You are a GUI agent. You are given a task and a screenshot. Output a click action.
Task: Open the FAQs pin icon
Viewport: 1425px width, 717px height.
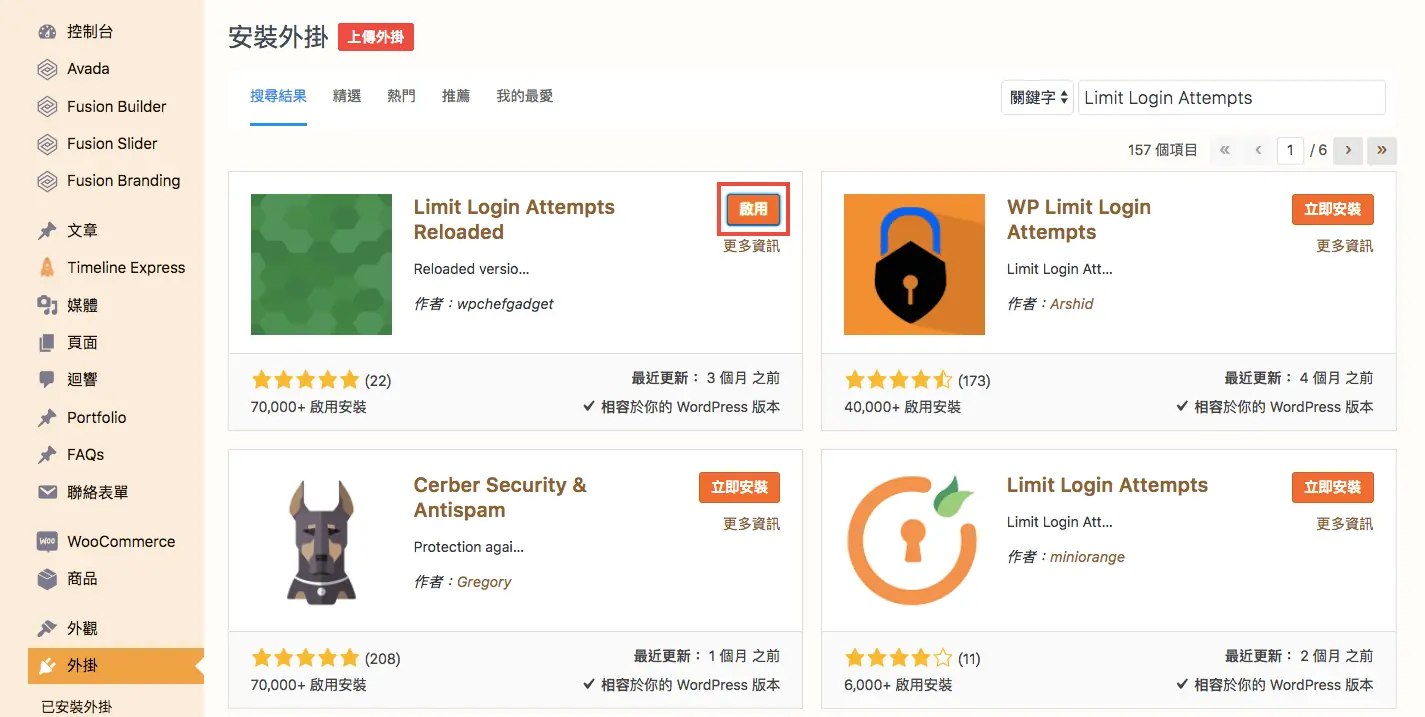pos(47,455)
